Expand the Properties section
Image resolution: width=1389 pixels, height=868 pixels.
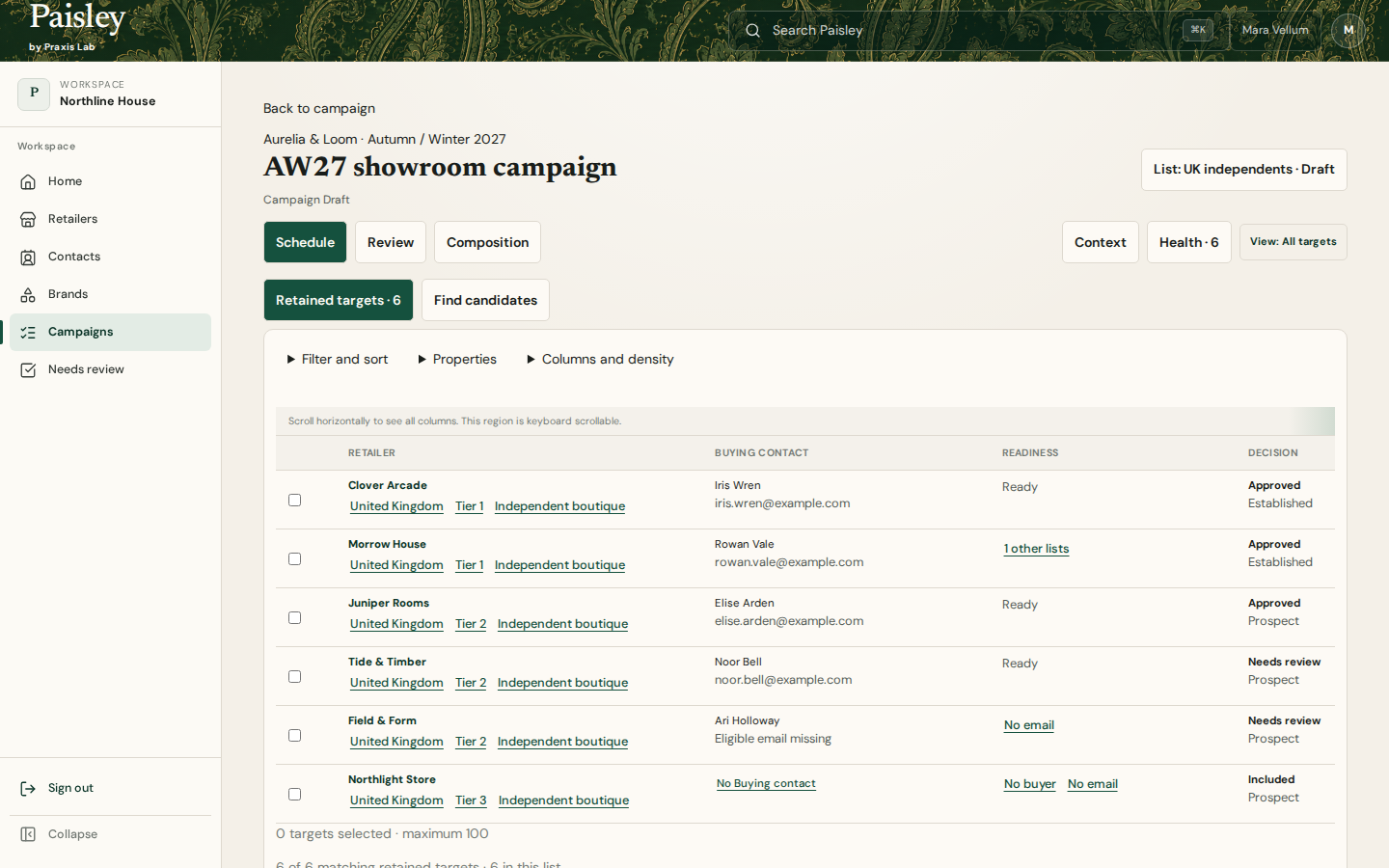pos(457,359)
